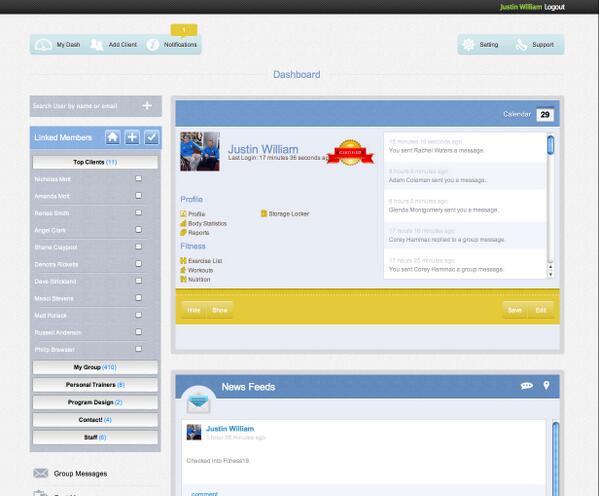Tick the checkbox for Amanda Mott

coord(139,196)
